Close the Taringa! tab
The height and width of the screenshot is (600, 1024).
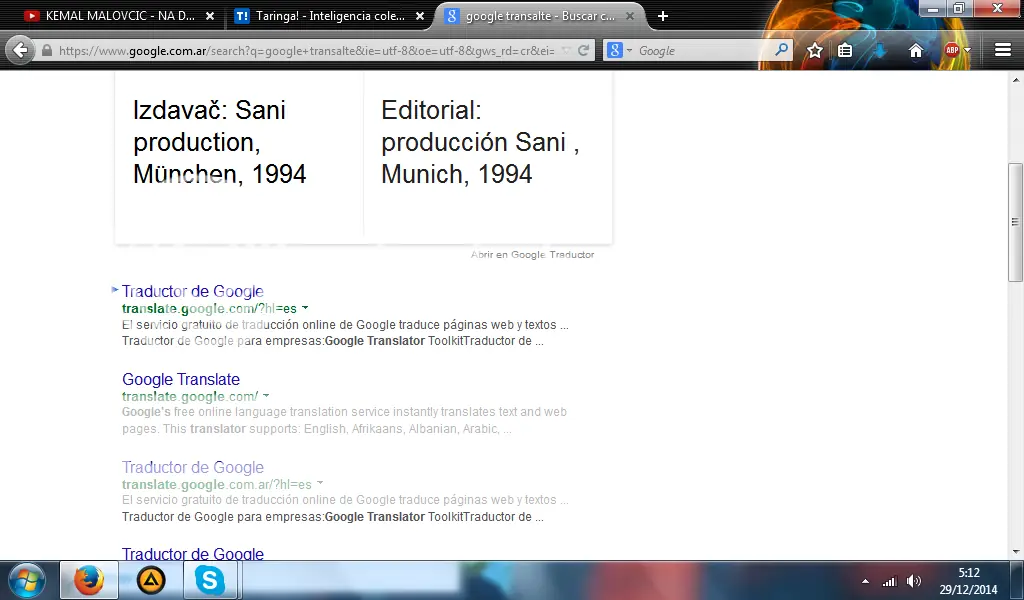(x=421, y=16)
